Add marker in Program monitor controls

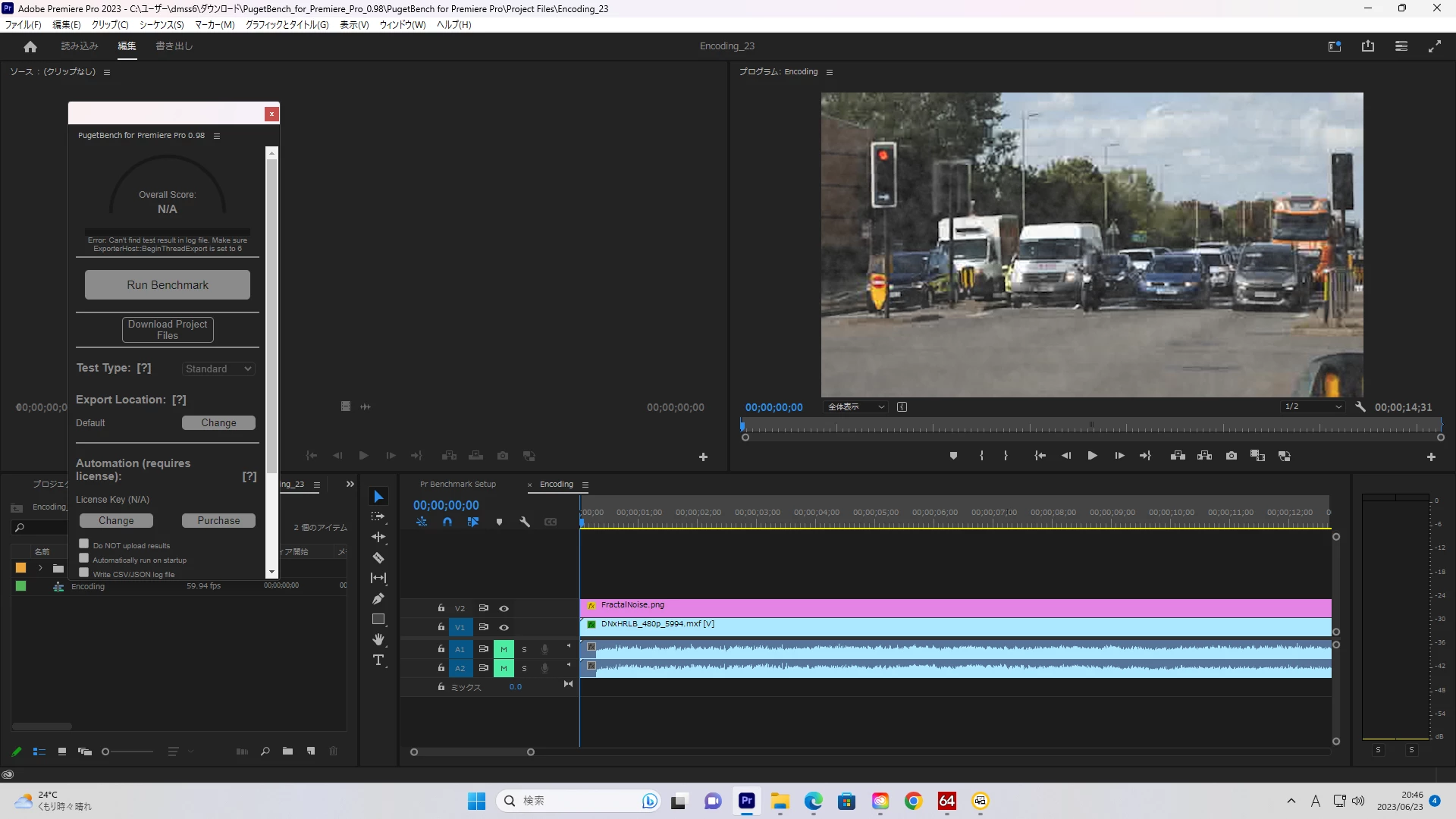pyautogui.click(x=953, y=456)
